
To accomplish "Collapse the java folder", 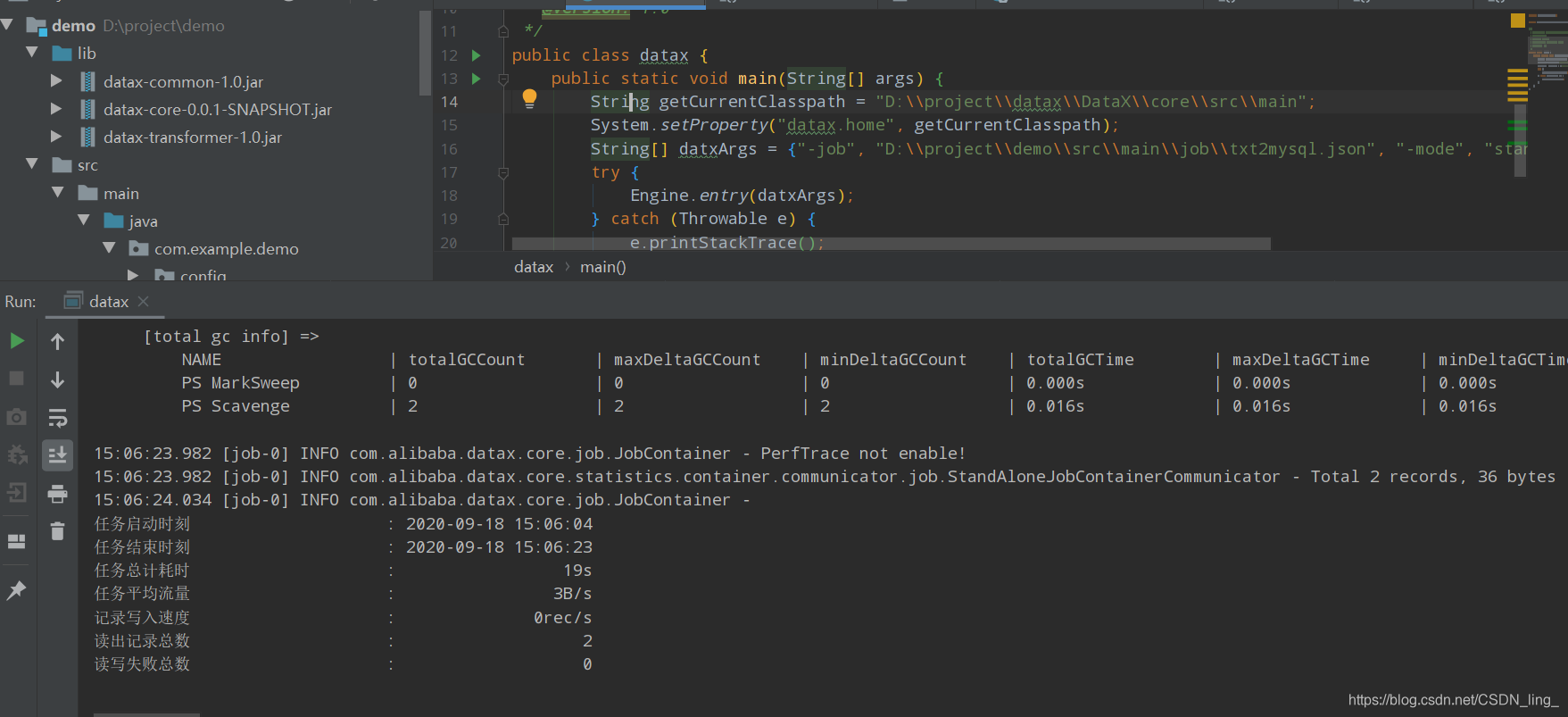I will [x=84, y=221].
